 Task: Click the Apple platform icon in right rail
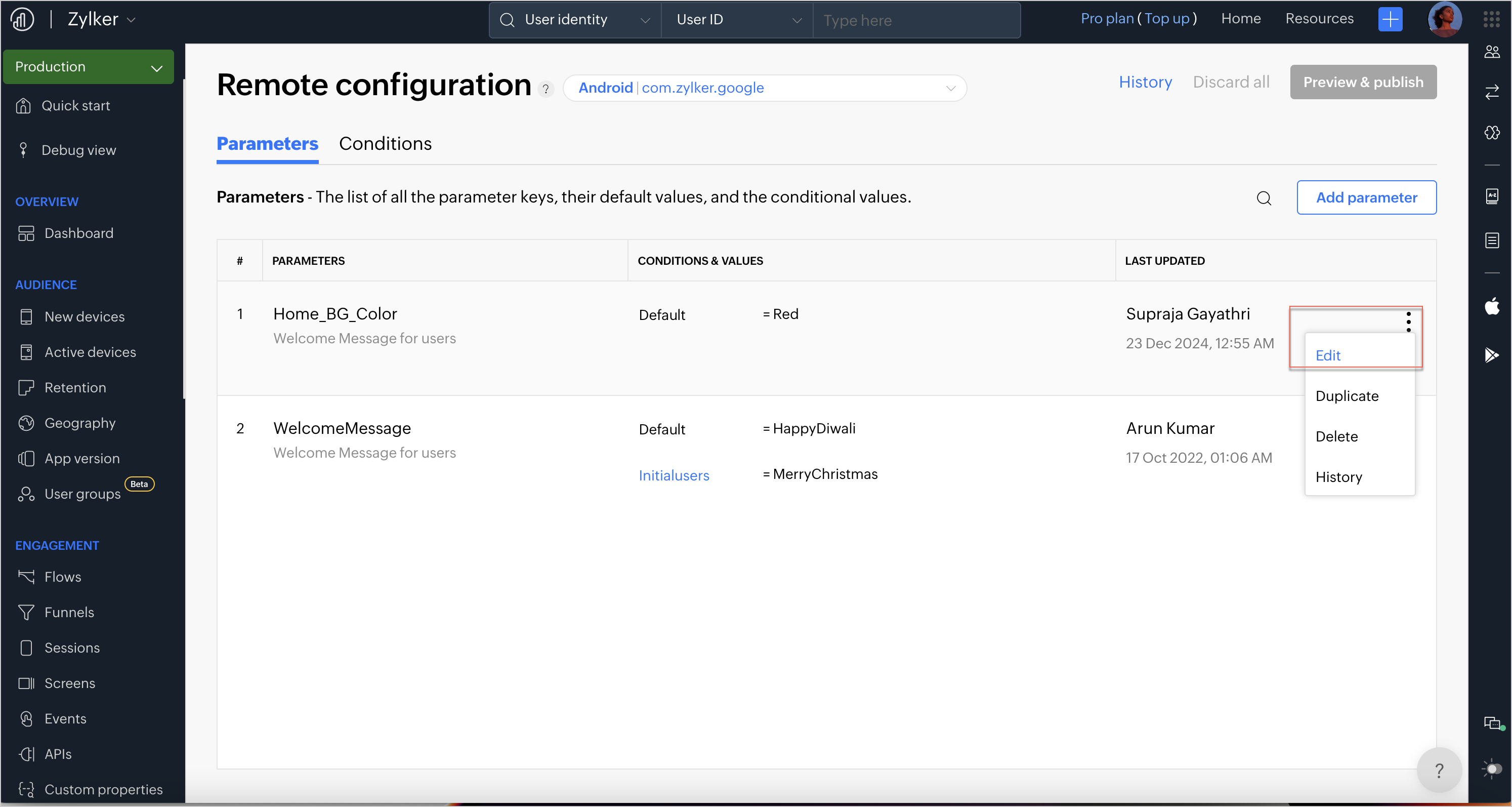(1491, 306)
